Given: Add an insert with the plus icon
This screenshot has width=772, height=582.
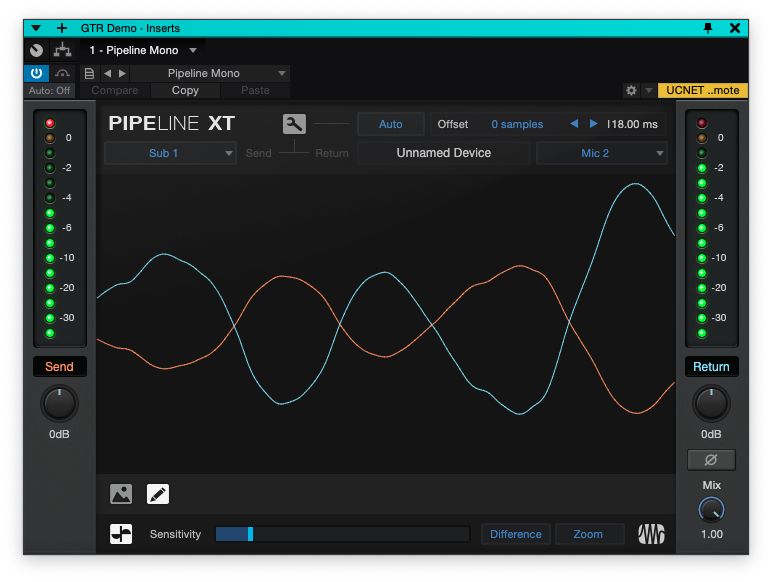Looking at the screenshot, I should pyautogui.click(x=62, y=28).
